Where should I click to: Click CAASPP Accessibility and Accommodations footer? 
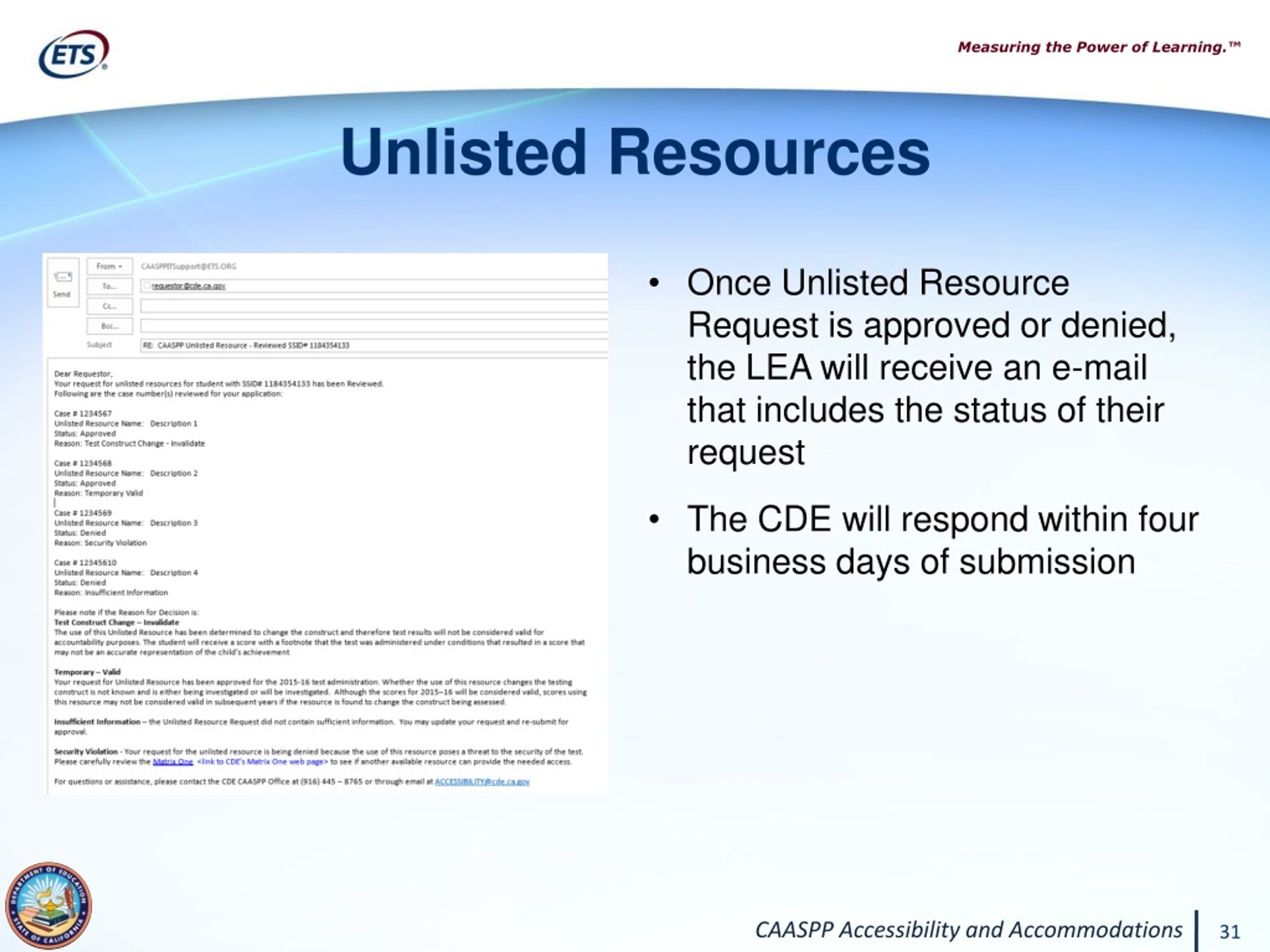tap(968, 930)
